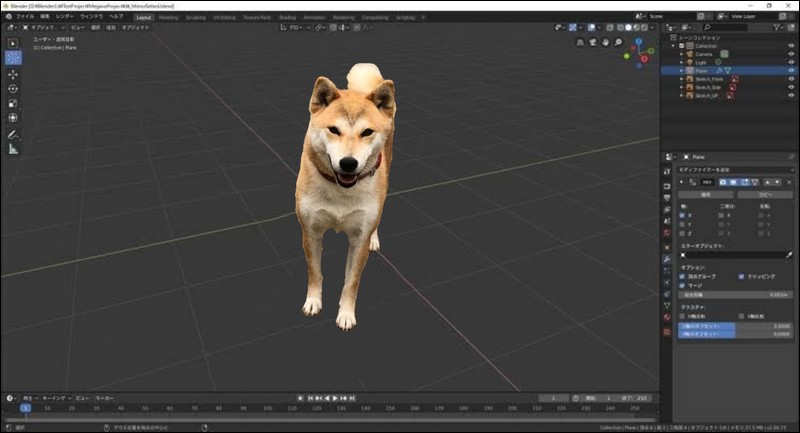Click the Play animation button in timeline

point(335,398)
